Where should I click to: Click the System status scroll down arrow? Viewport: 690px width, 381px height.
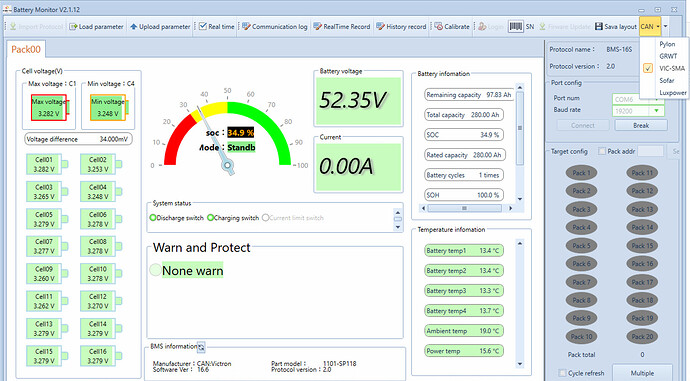(x=398, y=227)
